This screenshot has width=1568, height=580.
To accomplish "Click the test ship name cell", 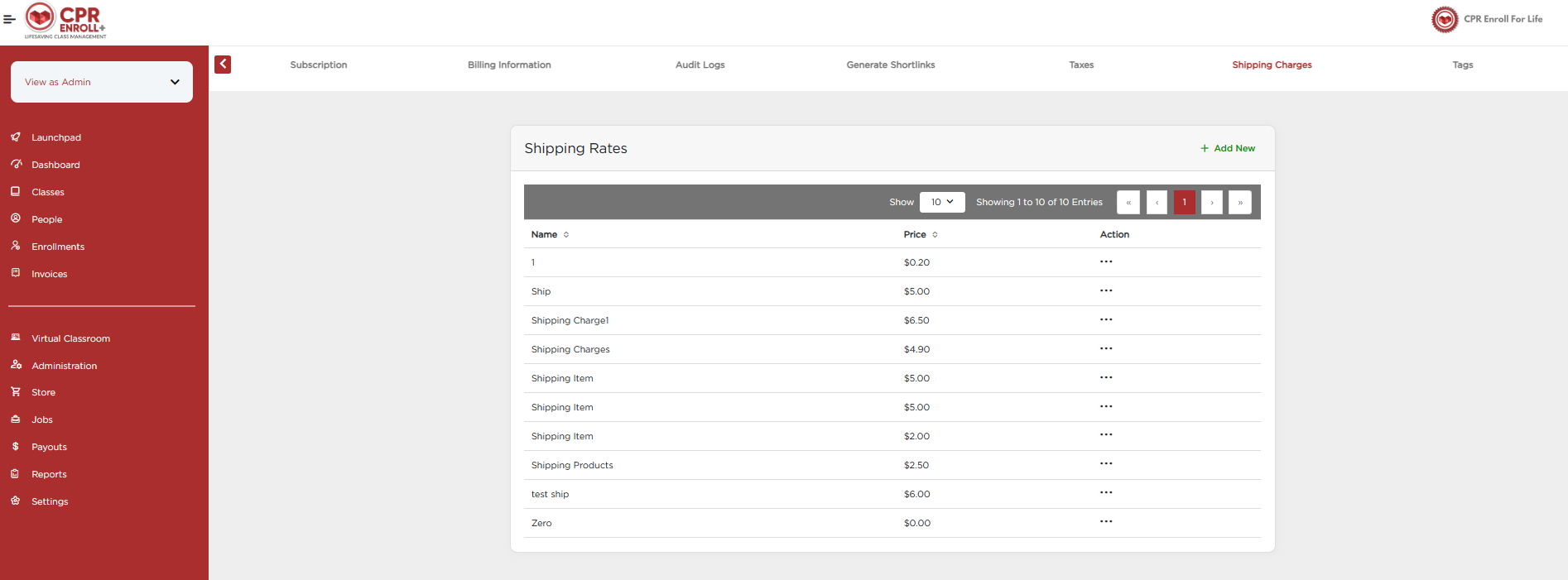I will point(550,494).
